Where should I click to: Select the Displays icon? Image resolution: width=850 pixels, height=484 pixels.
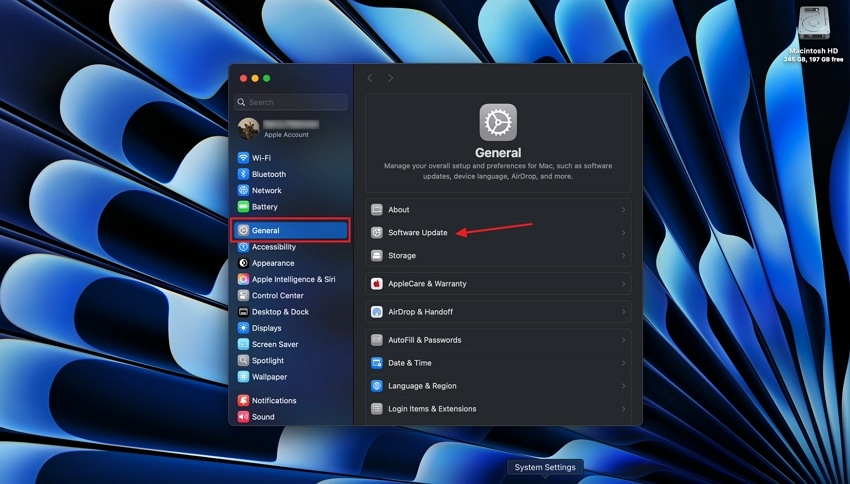[243, 328]
